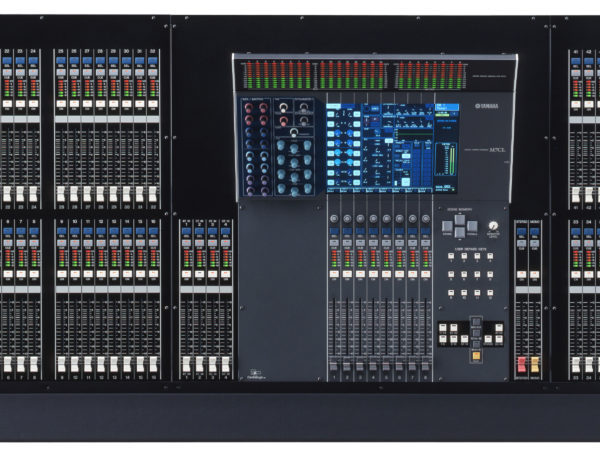This screenshot has width=600, height=460.
Task: Select channel 29 using SEL
Action: click(x=113, y=60)
